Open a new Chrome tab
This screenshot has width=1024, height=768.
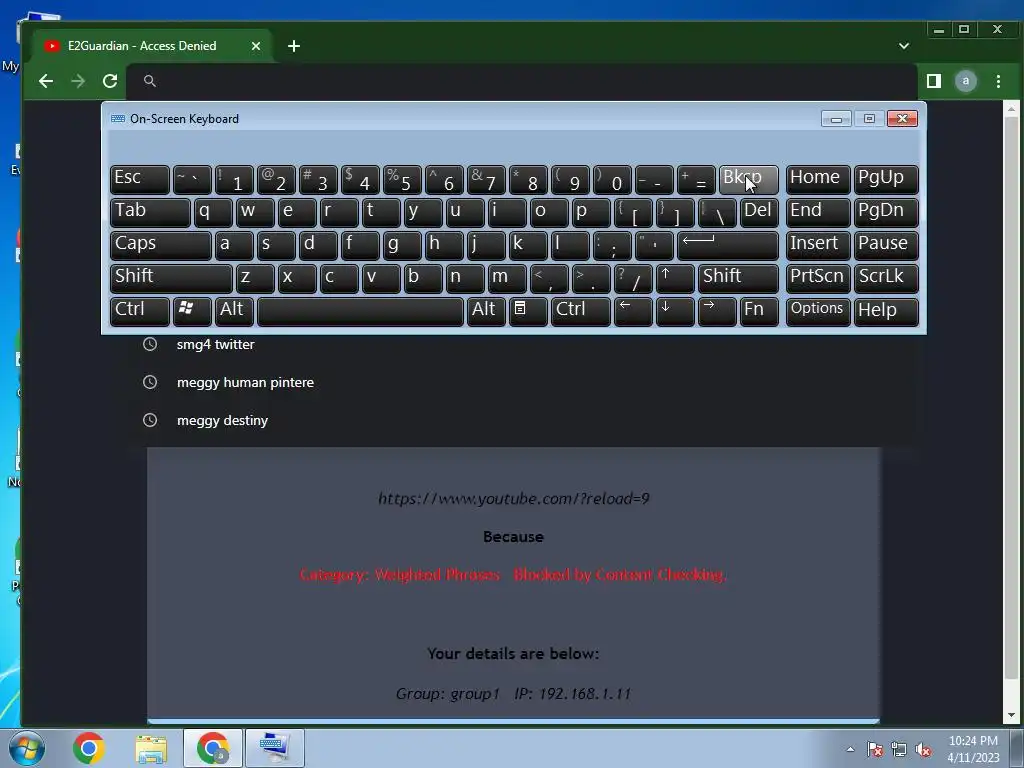294,46
